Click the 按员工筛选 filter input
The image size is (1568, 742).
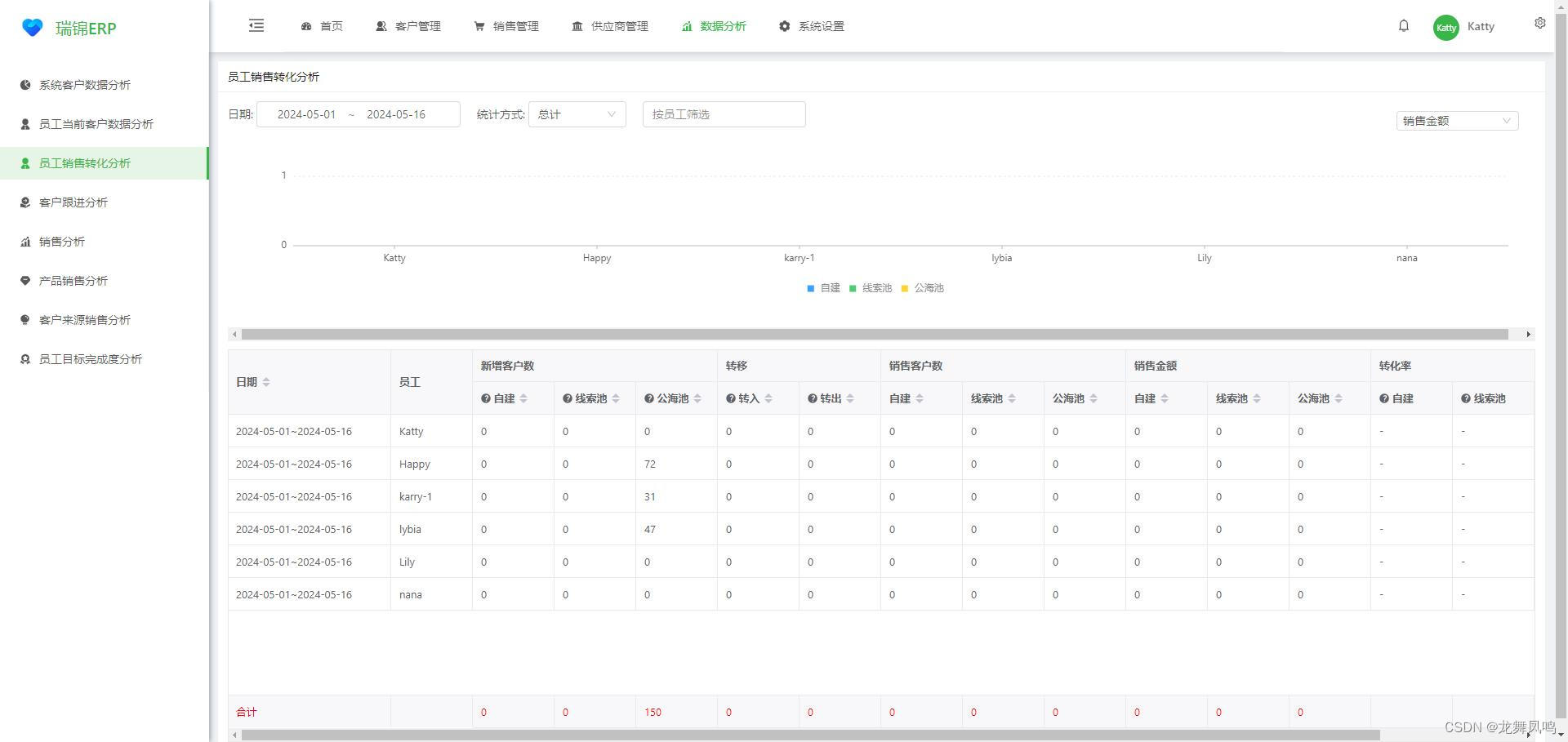point(724,114)
